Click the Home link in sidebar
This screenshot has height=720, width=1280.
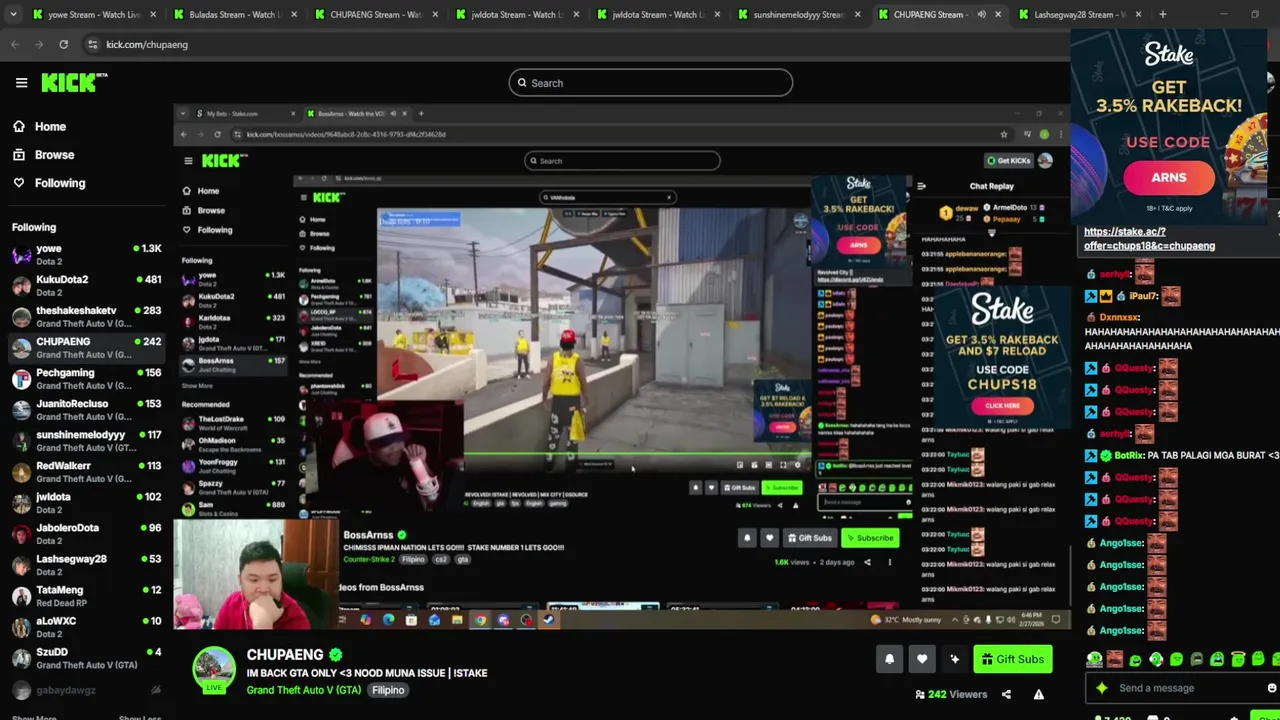pyautogui.click(x=50, y=127)
